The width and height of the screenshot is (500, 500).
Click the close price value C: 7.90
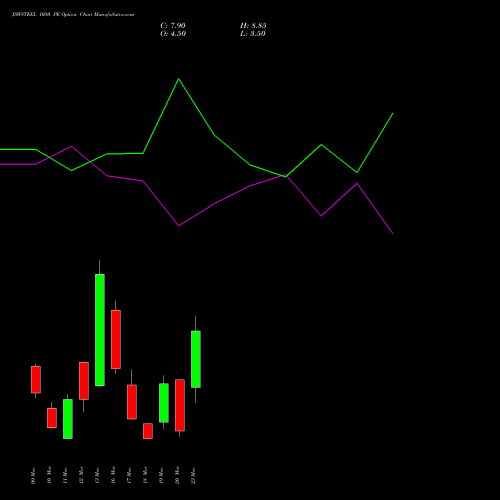tap(173, 26)
